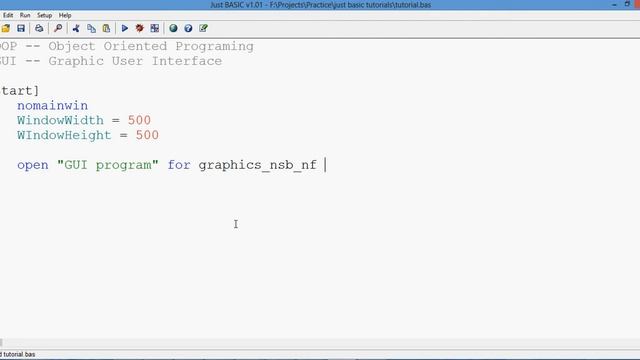Image resolution: width=640 pixels, height=360 pixels.
Task: Click the Graphic User Interface comment line
Action: (111, 61)
